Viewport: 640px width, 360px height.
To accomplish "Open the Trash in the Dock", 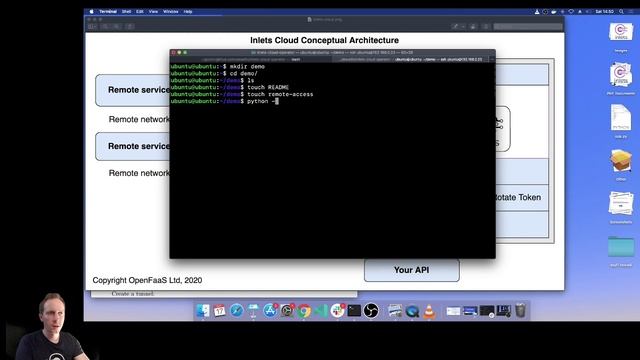I will (x=520, y=311).
